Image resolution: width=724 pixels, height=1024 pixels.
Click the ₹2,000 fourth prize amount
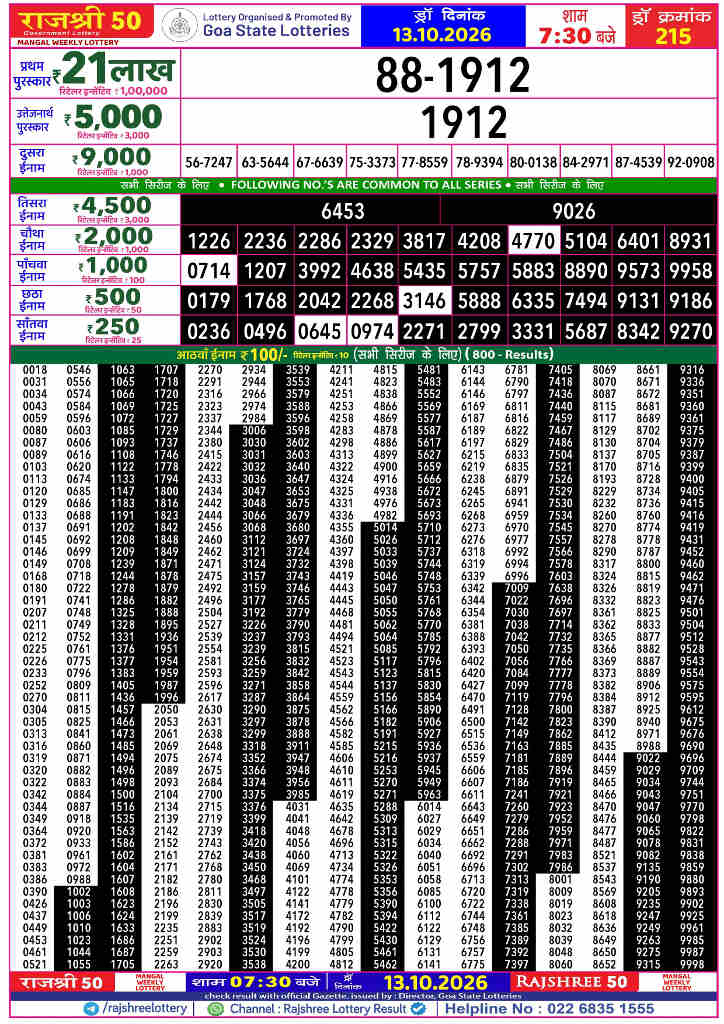pos(114,236)
